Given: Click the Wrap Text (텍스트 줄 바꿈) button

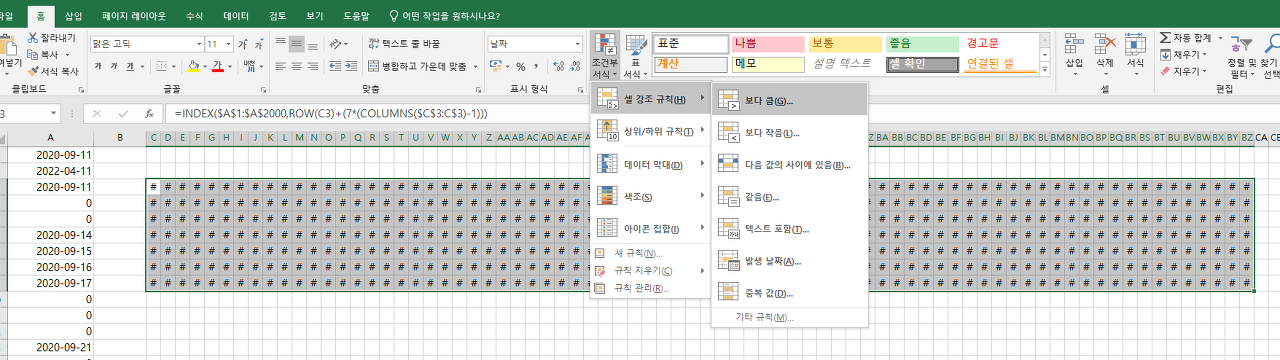Looking at the screenshot, I should coord(404,44).
